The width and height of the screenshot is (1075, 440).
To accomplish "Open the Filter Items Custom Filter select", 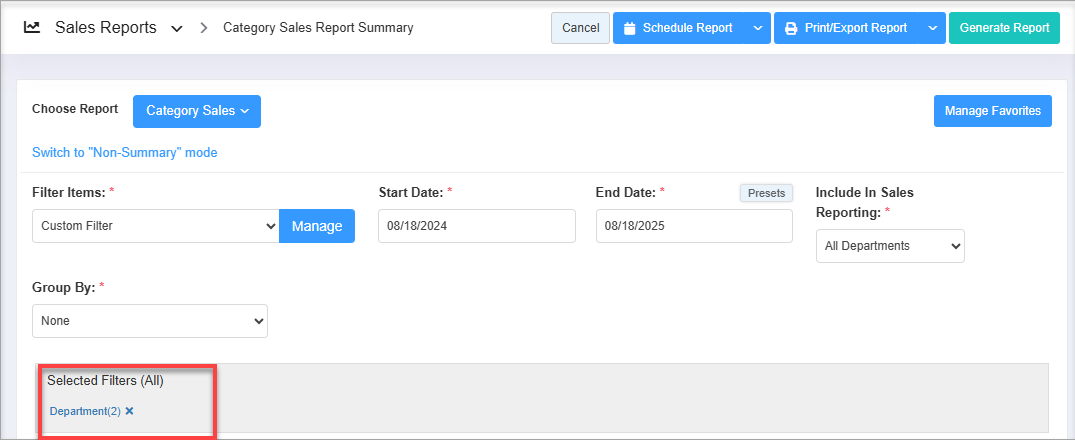I will pyautogui.click(x=155, y=226).
